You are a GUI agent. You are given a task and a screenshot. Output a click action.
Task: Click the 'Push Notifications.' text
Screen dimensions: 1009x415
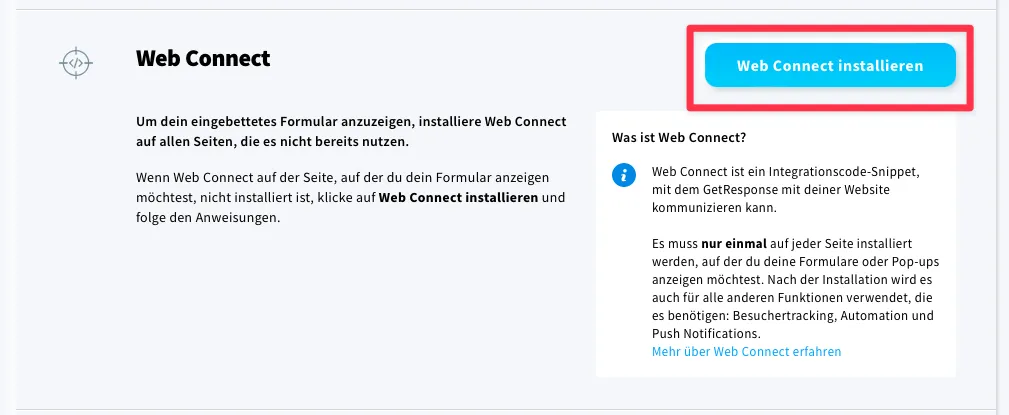click(x=707, y=334)
